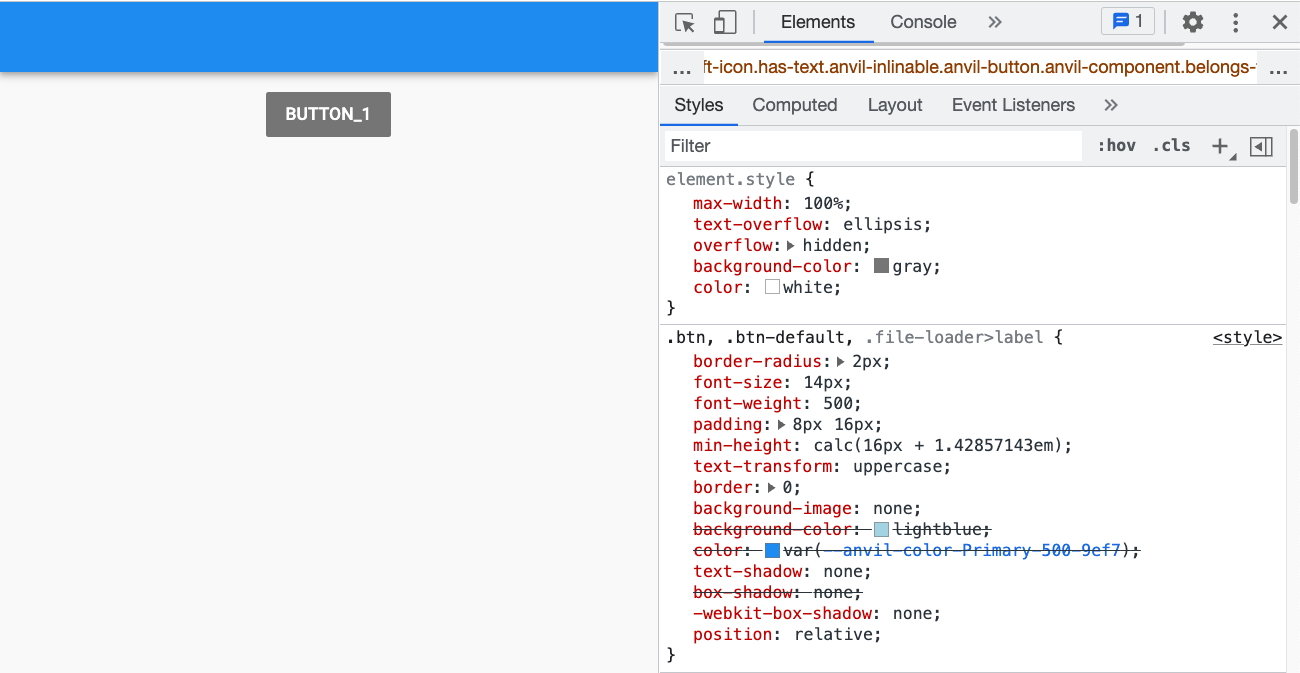1300x673 pixels.
Task: Expand the overflow shorthand property triangle
Action: click(791, 245)
